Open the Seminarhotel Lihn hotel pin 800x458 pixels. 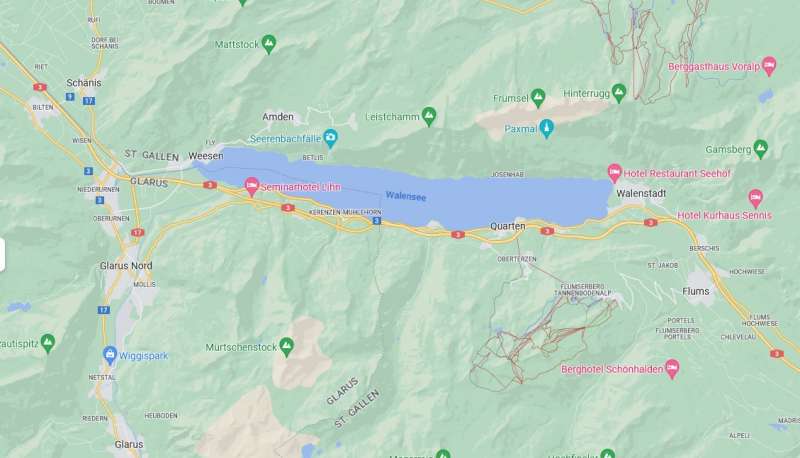tap(251, 187)
